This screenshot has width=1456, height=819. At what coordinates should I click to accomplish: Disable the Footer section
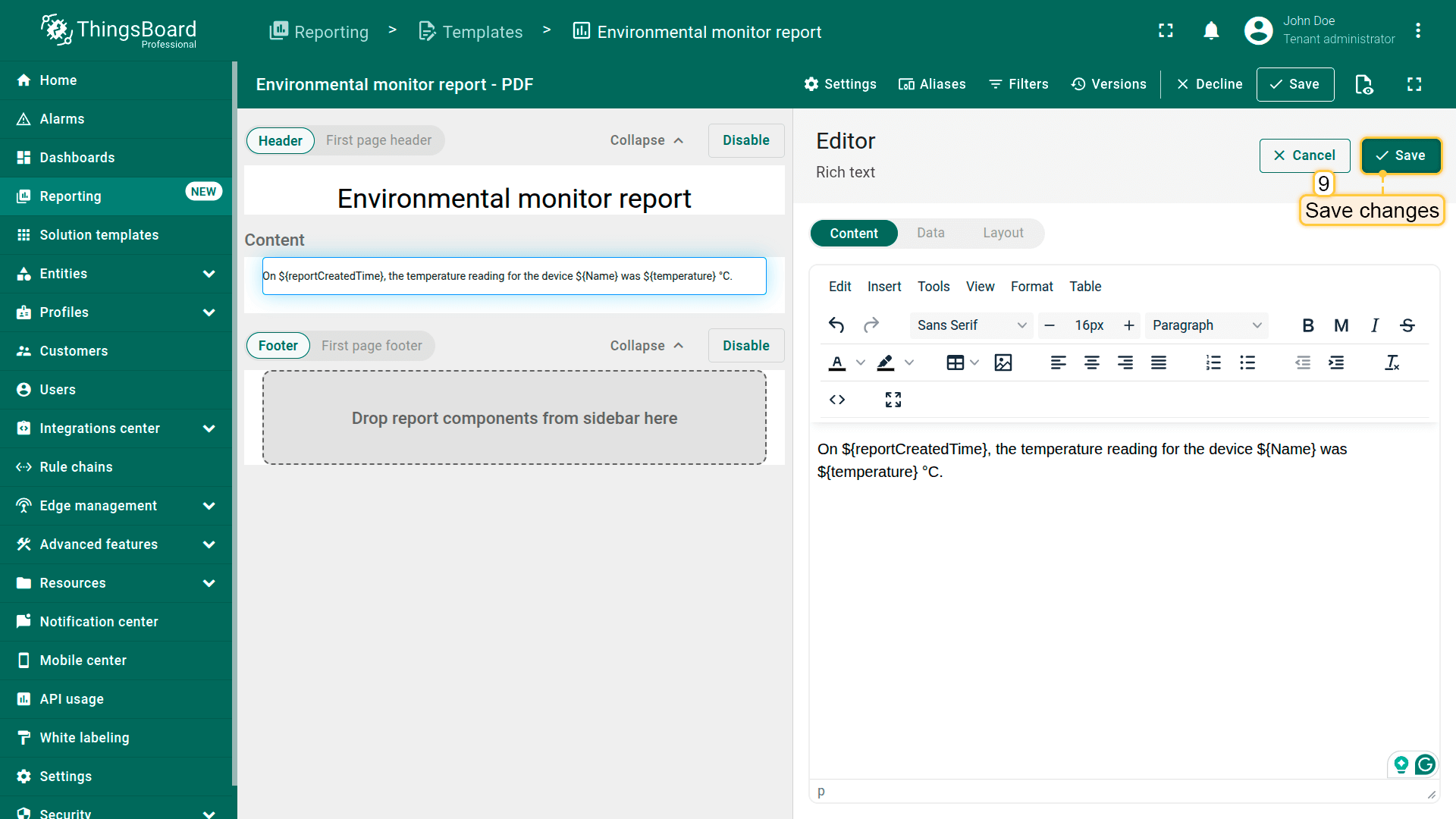[746, 346]
